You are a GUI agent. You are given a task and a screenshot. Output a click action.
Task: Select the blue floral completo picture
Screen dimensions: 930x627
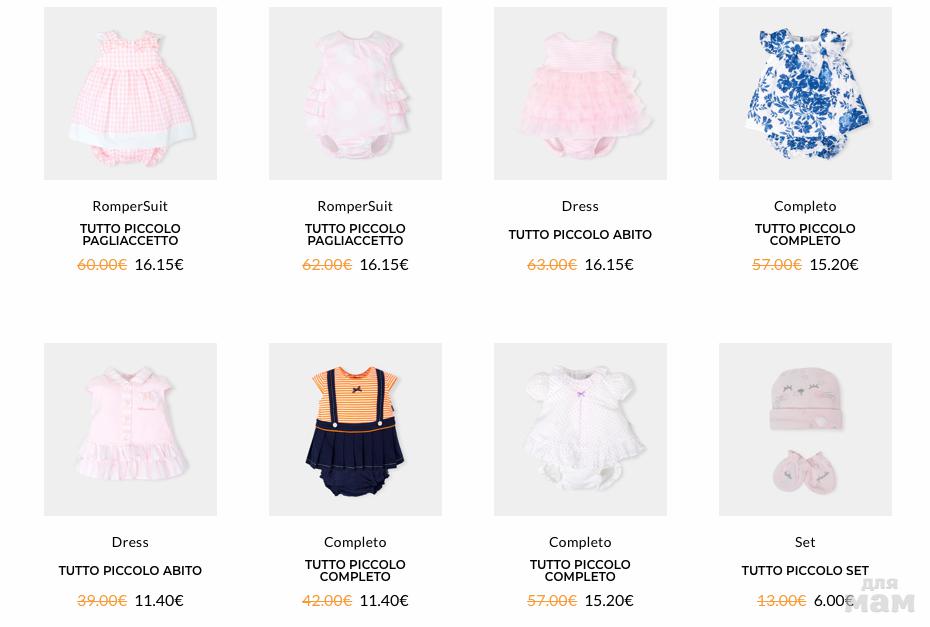click(x=805, y=93)
